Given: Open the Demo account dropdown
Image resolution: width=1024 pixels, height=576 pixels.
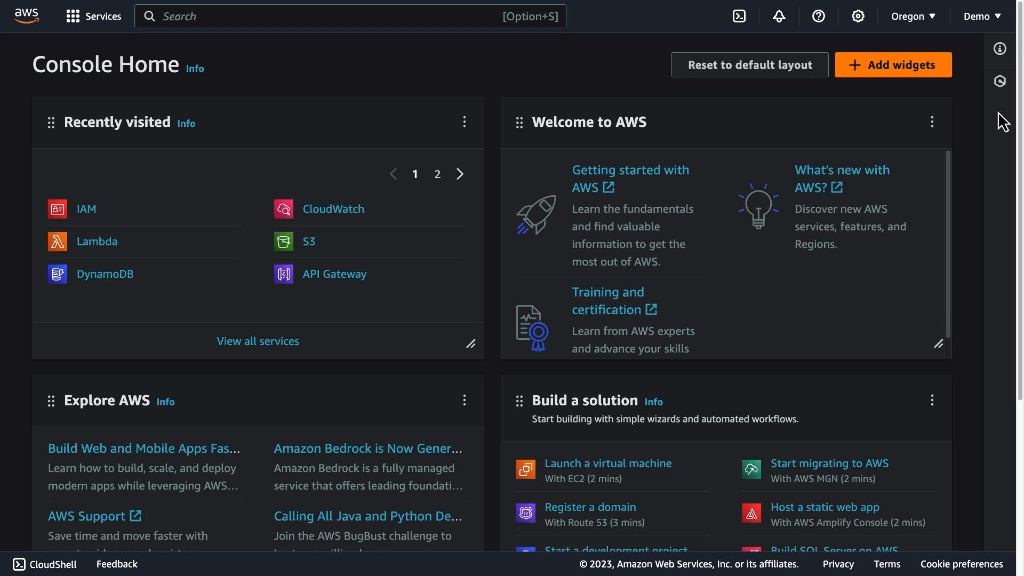Looking at the screenshot, I should click(982, 16).
